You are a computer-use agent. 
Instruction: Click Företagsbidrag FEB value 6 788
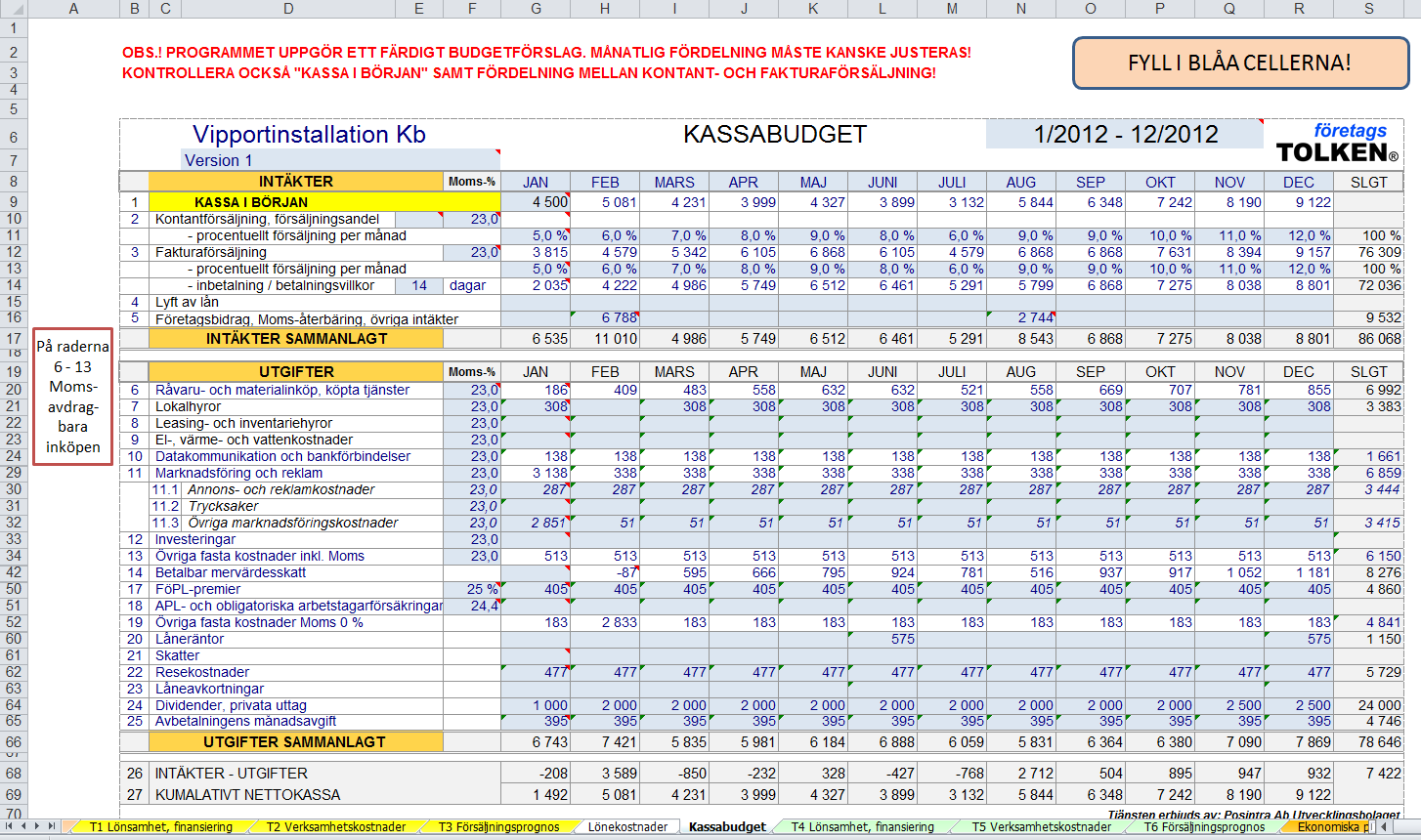click(x=605, y=318)
